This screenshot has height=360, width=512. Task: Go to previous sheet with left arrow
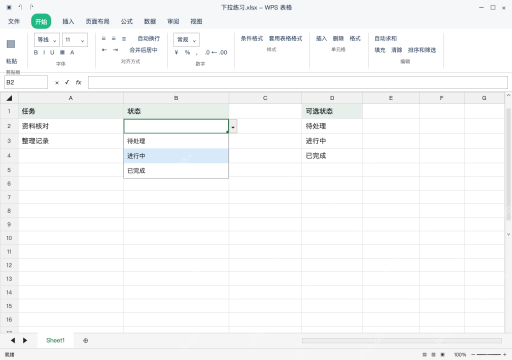[x=13, y=340]
